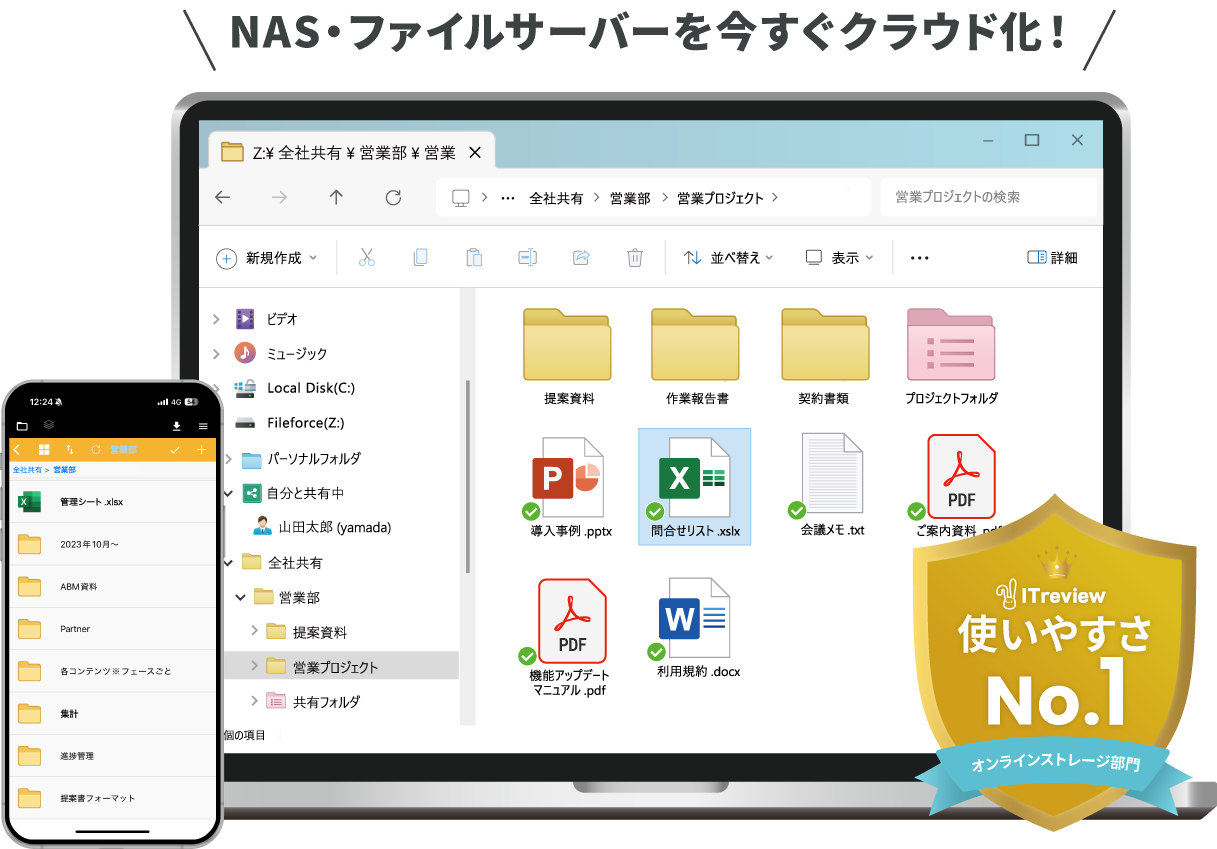The width and height of the screenshot is (1217, 849).
Task: Click the cut scissors icon in toolbar
Action: pyautogui.click(x=366, y=258)
